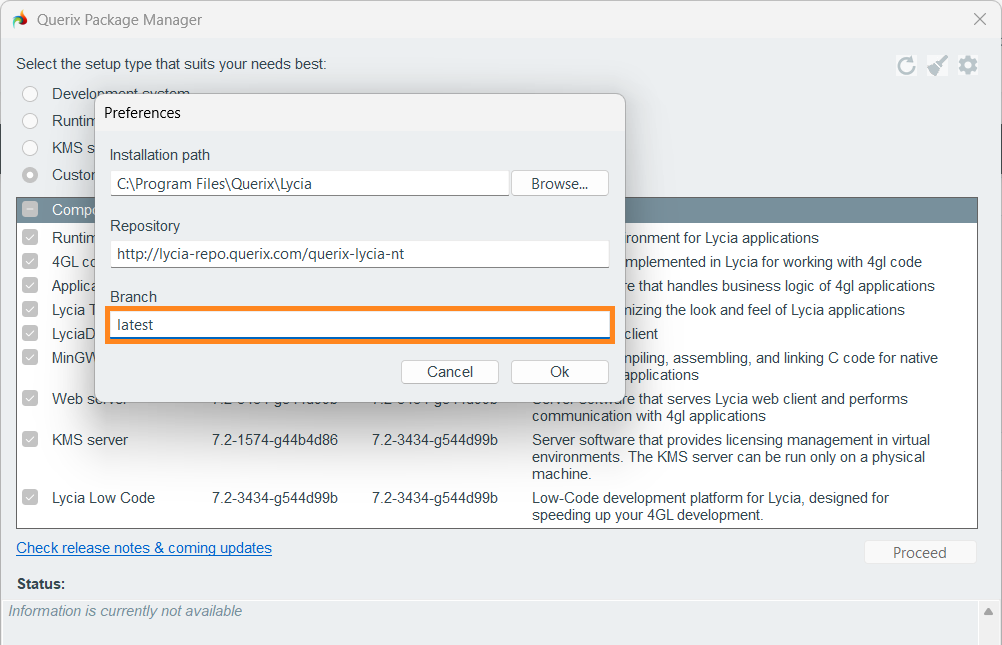Click the broom cleanup icon

click(937, 66)
